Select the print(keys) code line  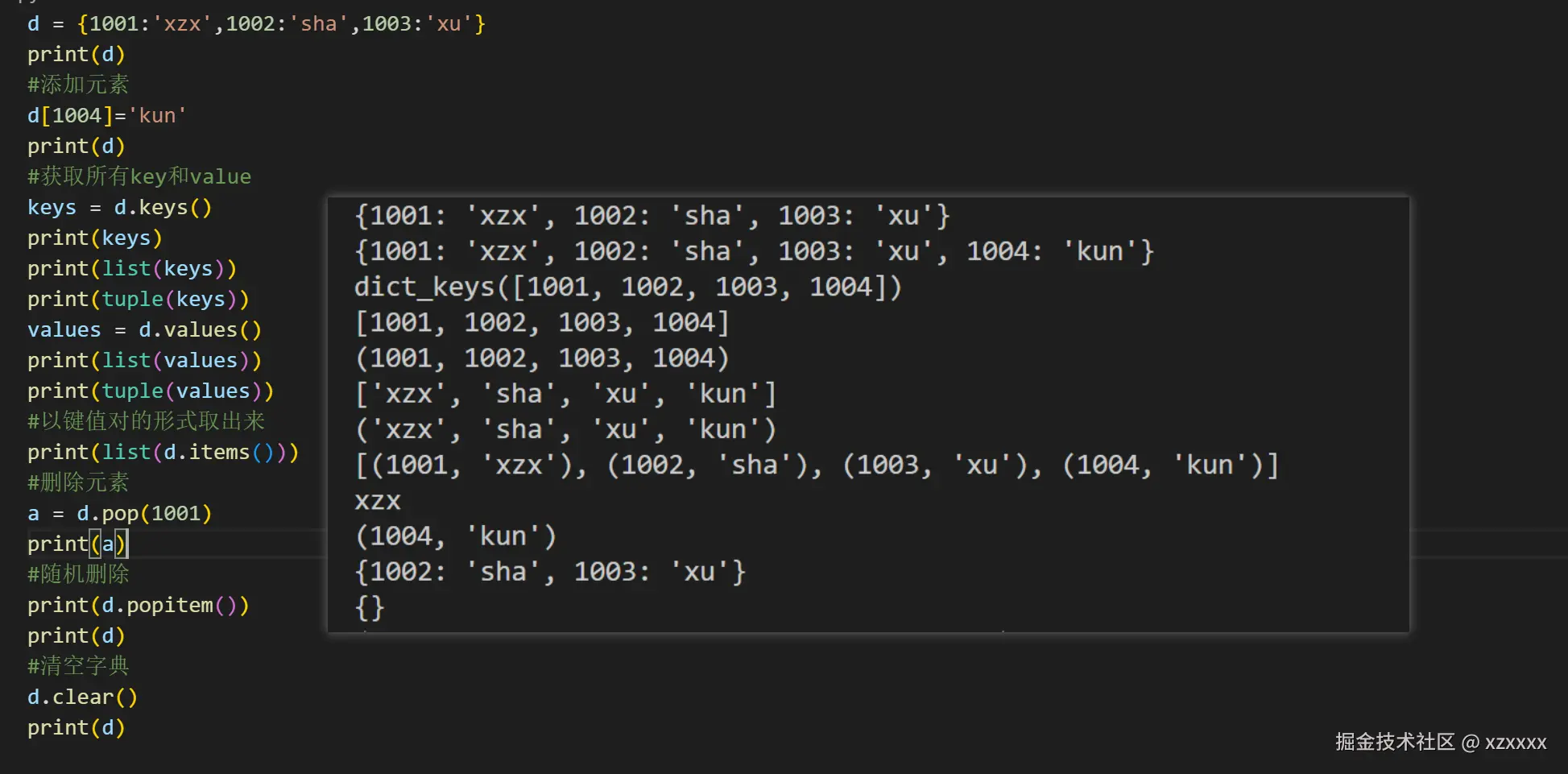(x=95, y=238)
